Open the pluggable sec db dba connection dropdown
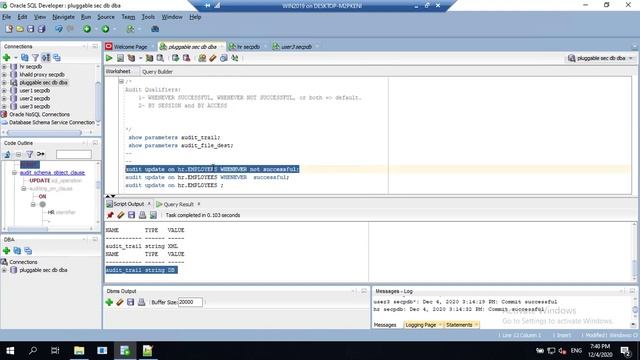The height and width of the screenshot is (360, 640). [631, 58]
